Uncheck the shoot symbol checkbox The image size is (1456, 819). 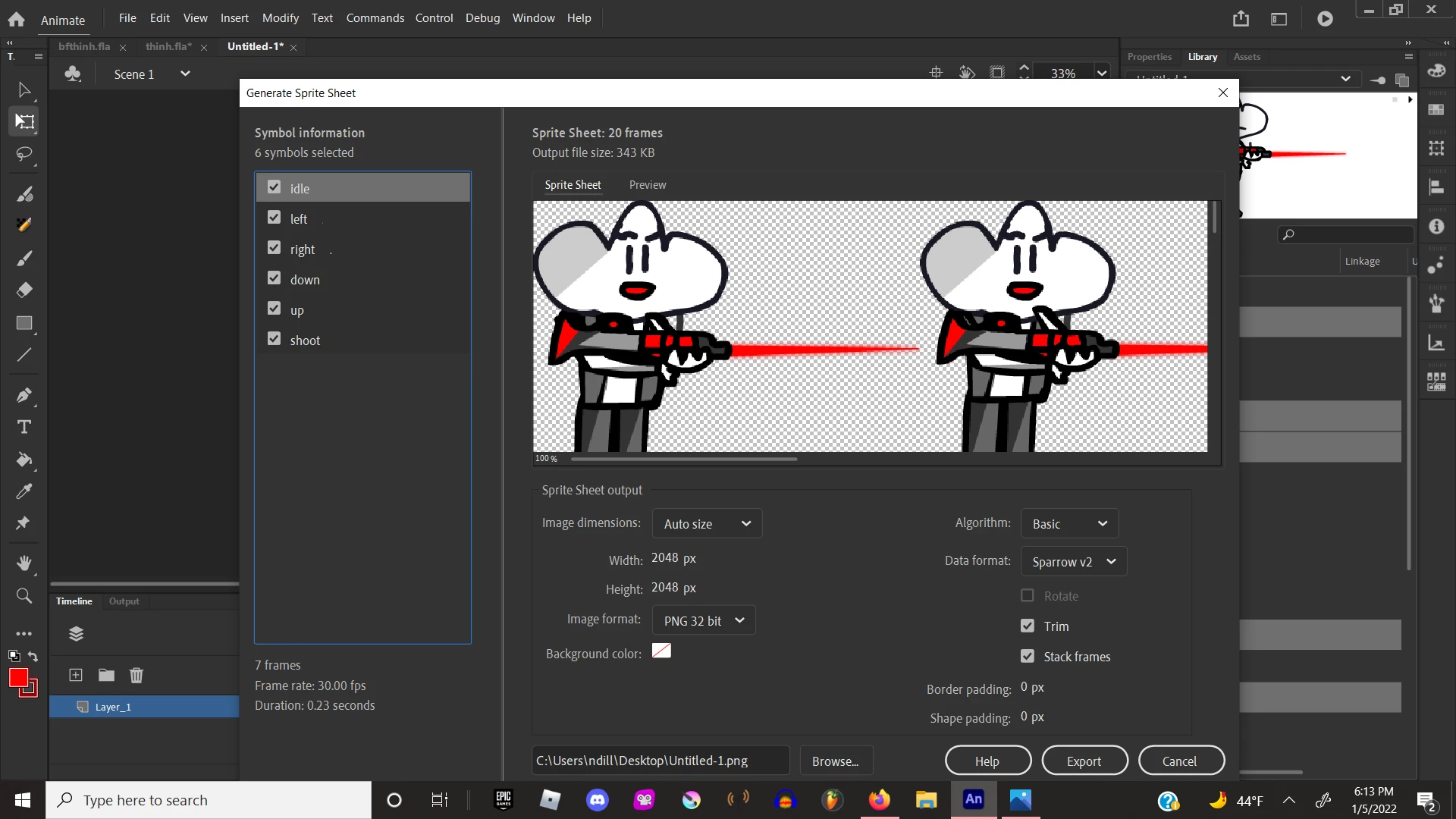[x=275, y=339]
